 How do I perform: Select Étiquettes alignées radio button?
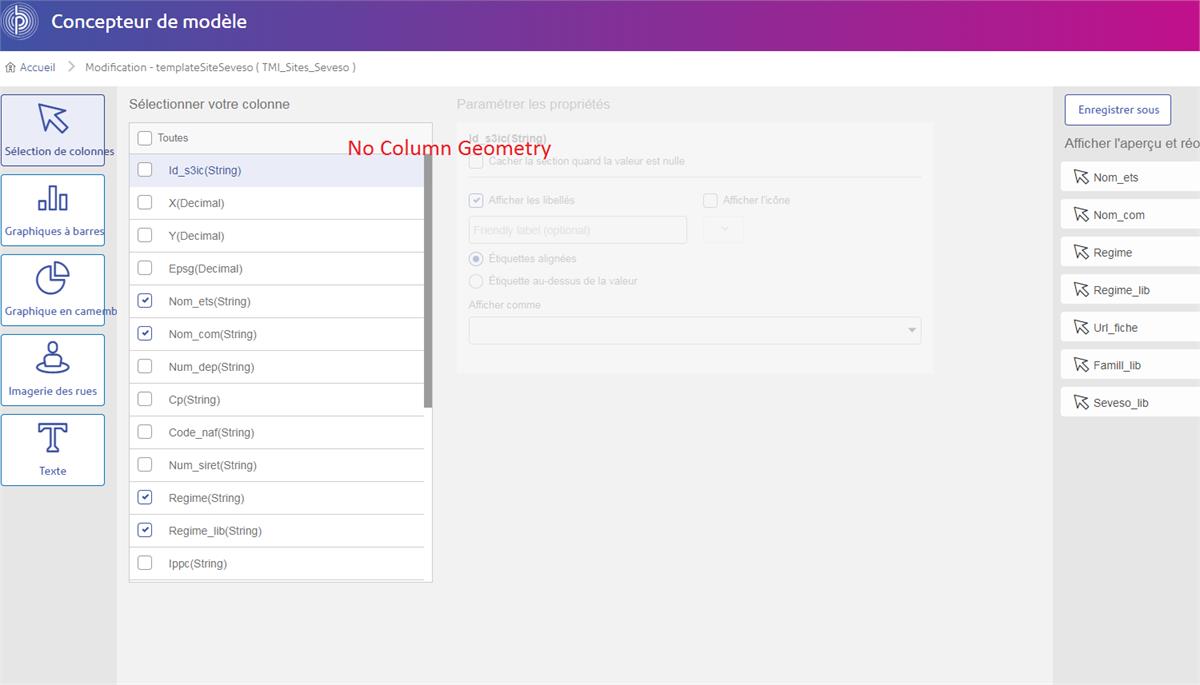pos(476,259)
